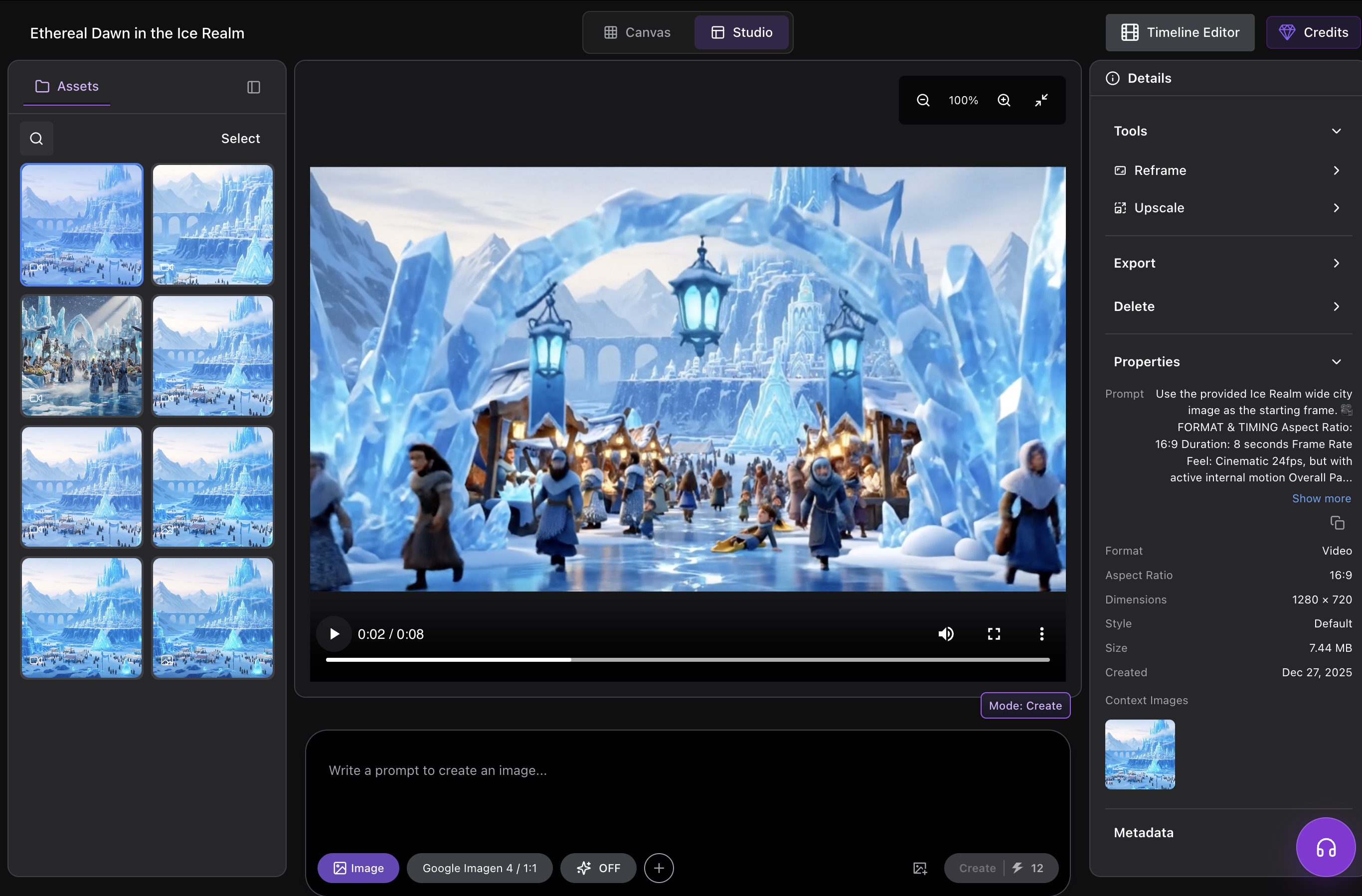Click the add reference image icon
This screenshot has height=896, width=1362.
pos(920,868)
